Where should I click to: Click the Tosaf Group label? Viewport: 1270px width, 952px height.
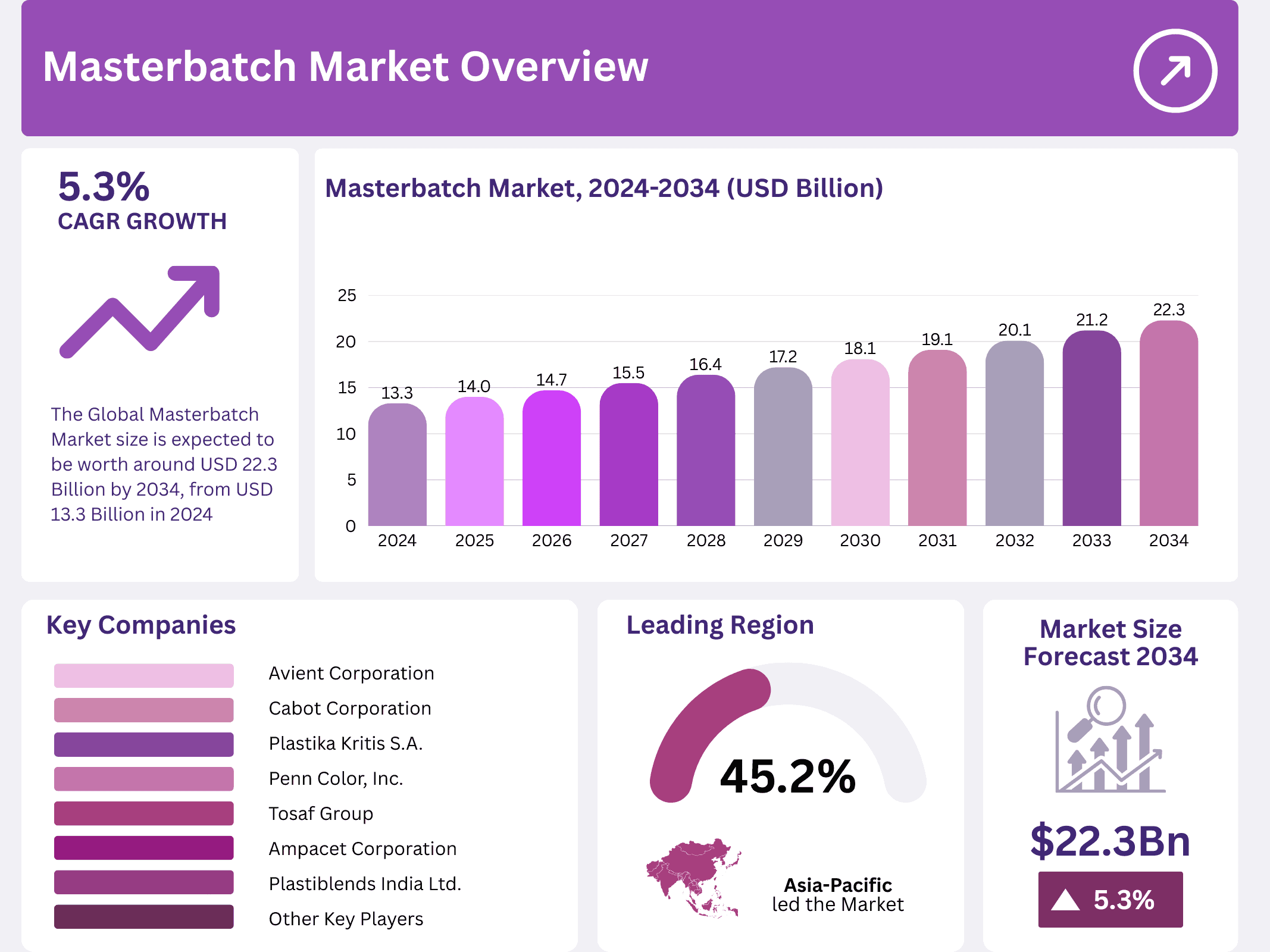[321, 813]
